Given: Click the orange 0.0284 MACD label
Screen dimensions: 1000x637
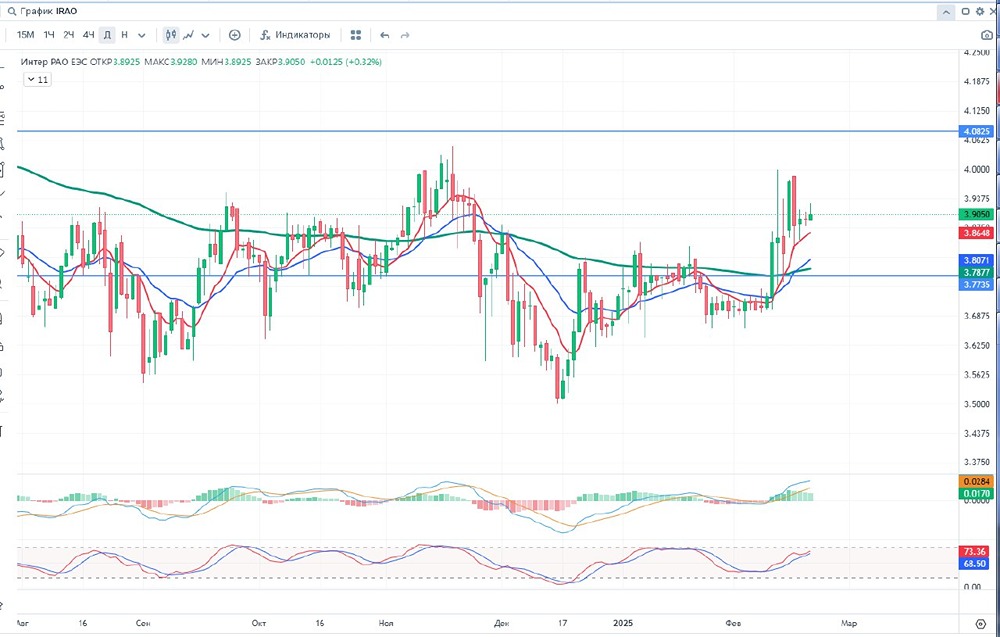Looking at the screenshot, I should [978, 481].
